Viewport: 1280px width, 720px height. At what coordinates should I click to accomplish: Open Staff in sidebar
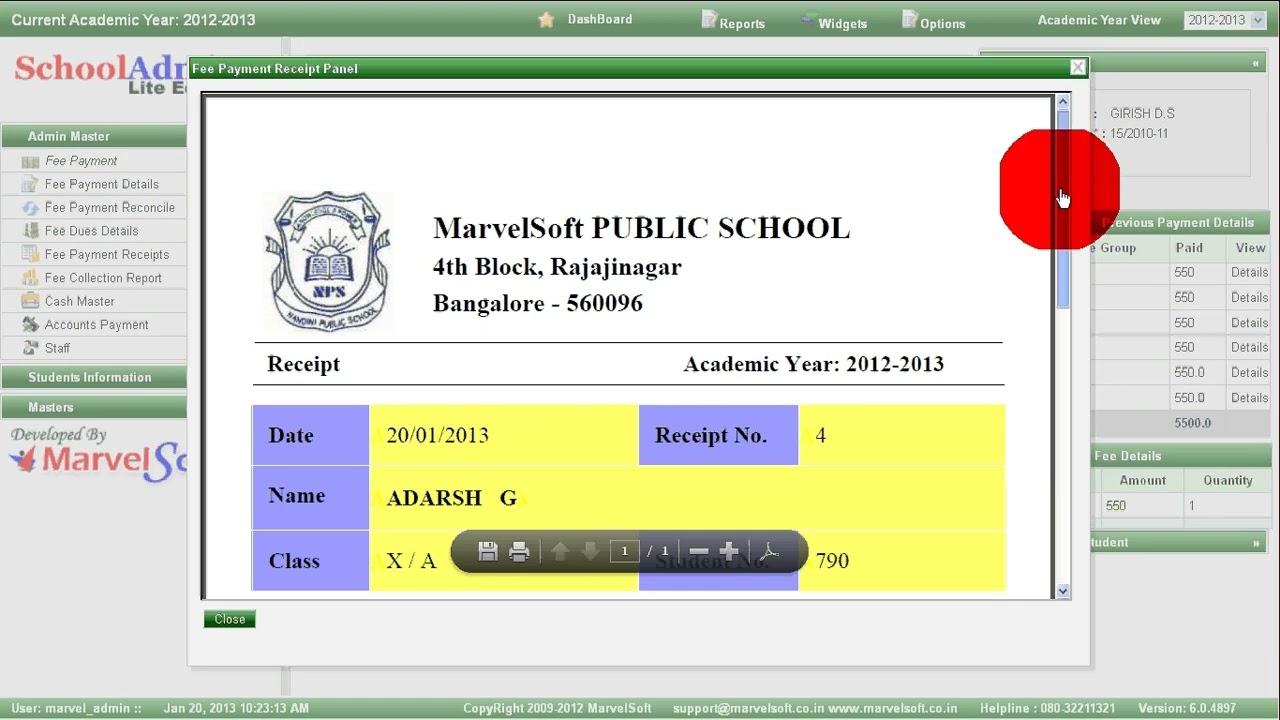click(x=58, y=348)
